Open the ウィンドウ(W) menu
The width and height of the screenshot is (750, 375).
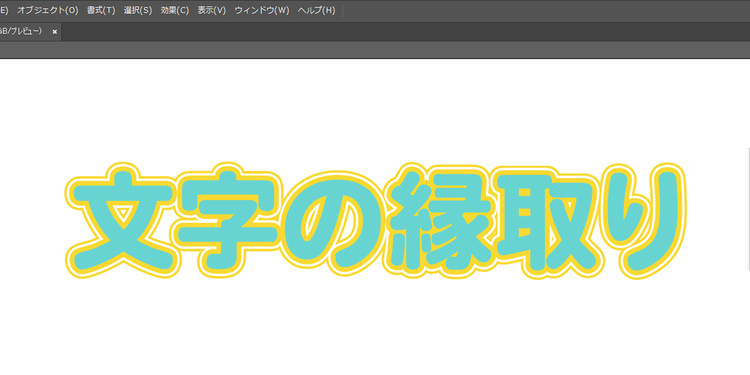[x=262, y=11]
